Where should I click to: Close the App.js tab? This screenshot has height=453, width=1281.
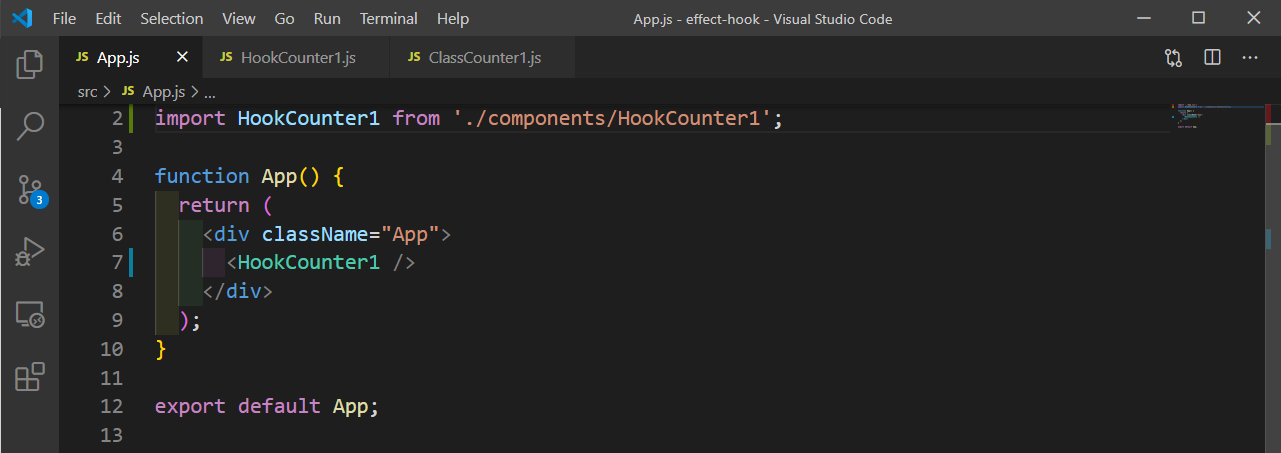click(x=181, y=58)
